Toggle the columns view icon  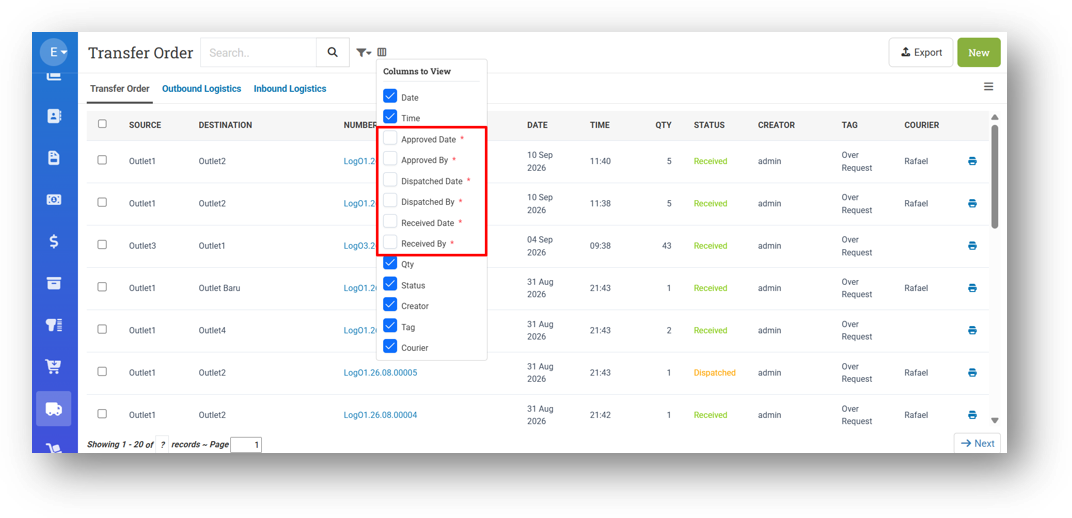[x=382, y=52]
